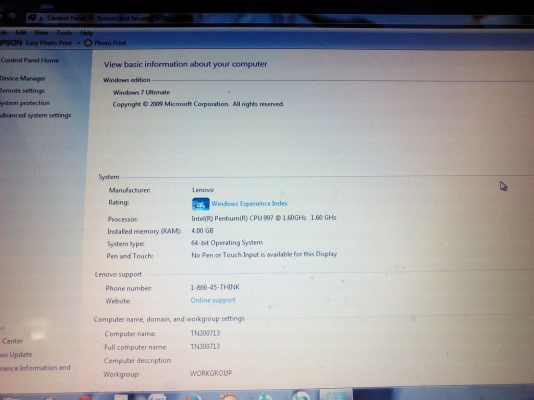Click the phone number 1-866-45-THINK

pos(215,287)
